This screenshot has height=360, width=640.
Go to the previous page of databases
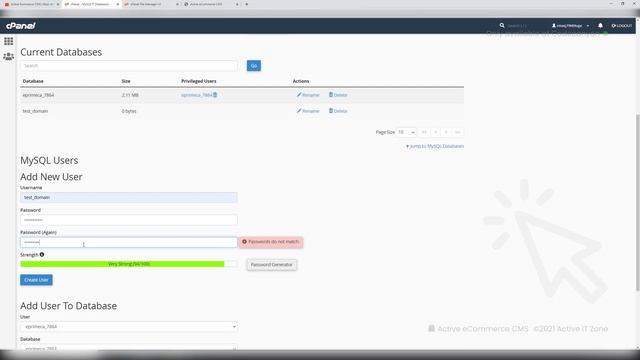tap(436, 132)
